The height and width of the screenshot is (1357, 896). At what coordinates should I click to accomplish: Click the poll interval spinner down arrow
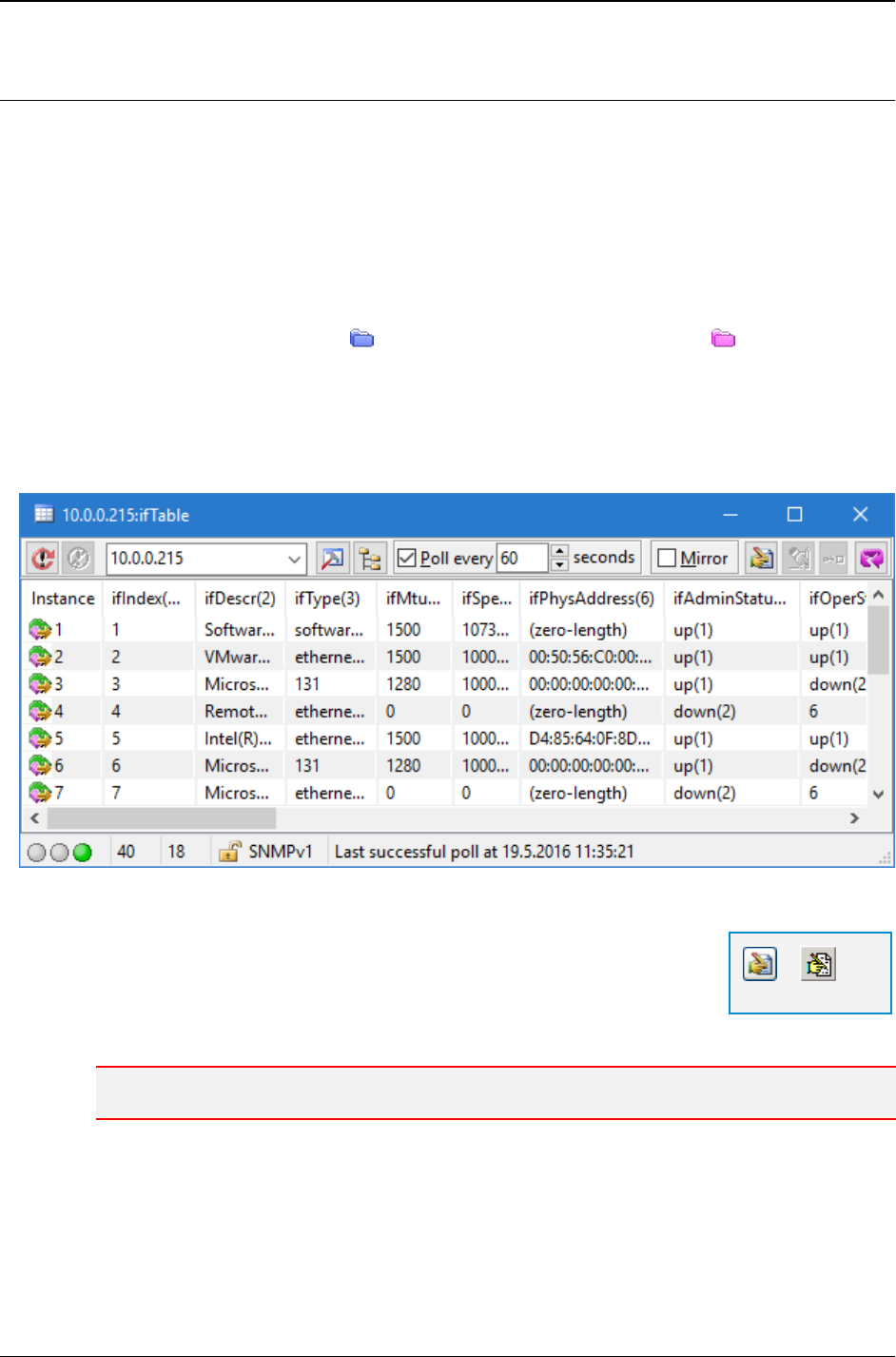pyautogui.click(x=559, y=565)
